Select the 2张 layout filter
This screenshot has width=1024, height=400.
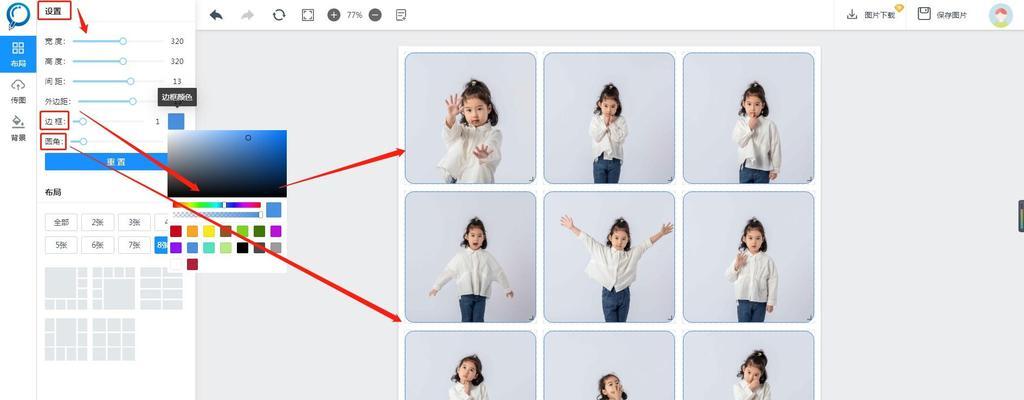coord(98,222)
